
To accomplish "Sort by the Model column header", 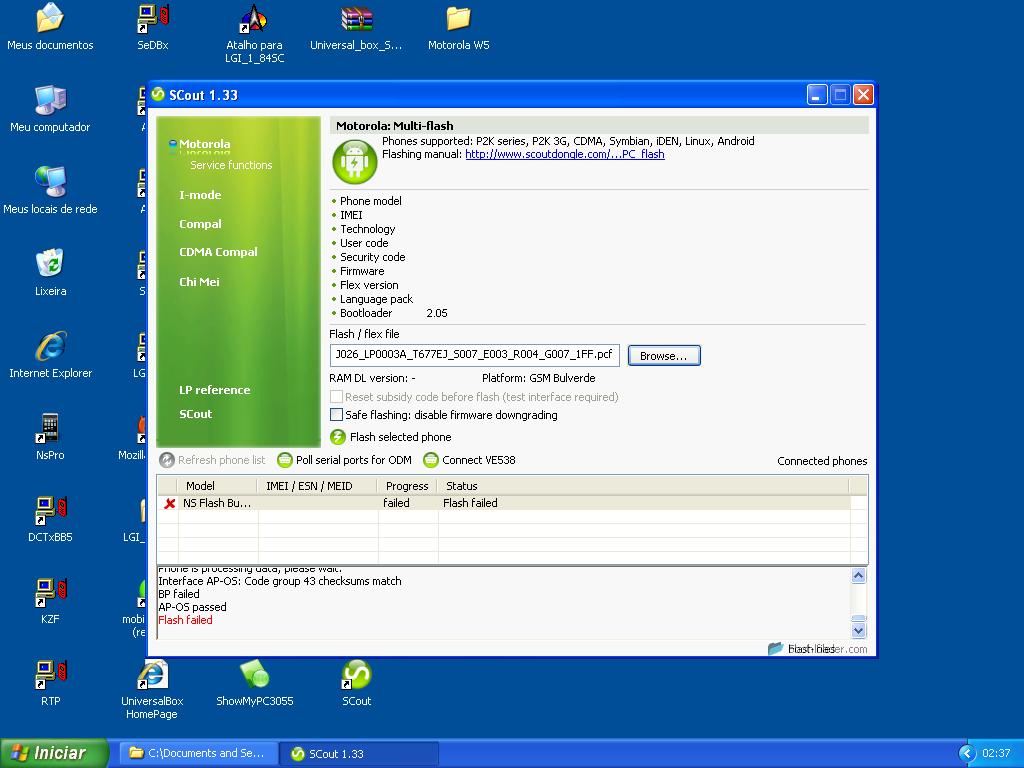I will tap(217, 486).
